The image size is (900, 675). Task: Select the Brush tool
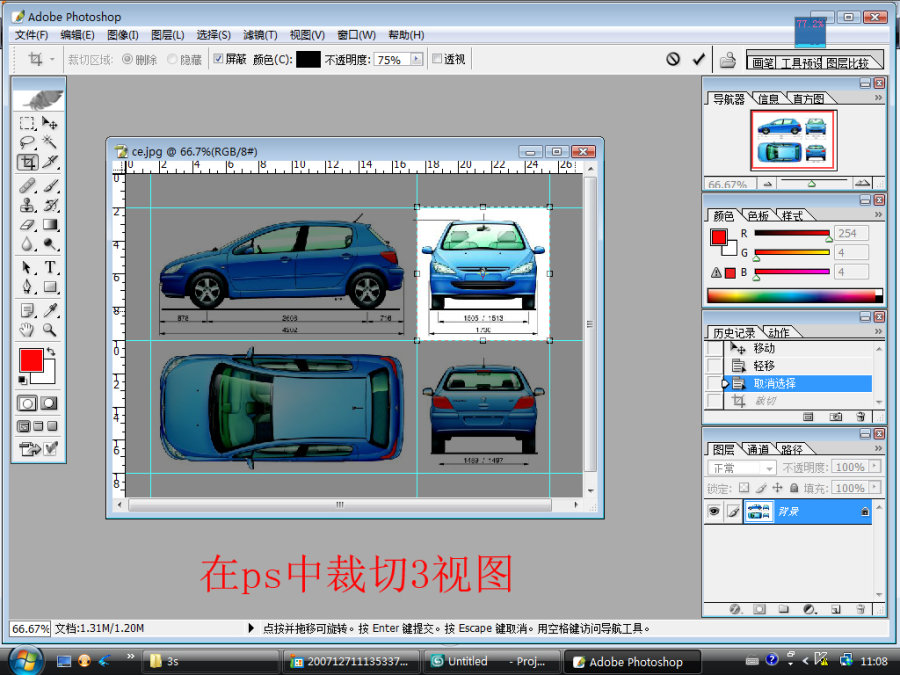pyautogui.click(x=50, y=185)
